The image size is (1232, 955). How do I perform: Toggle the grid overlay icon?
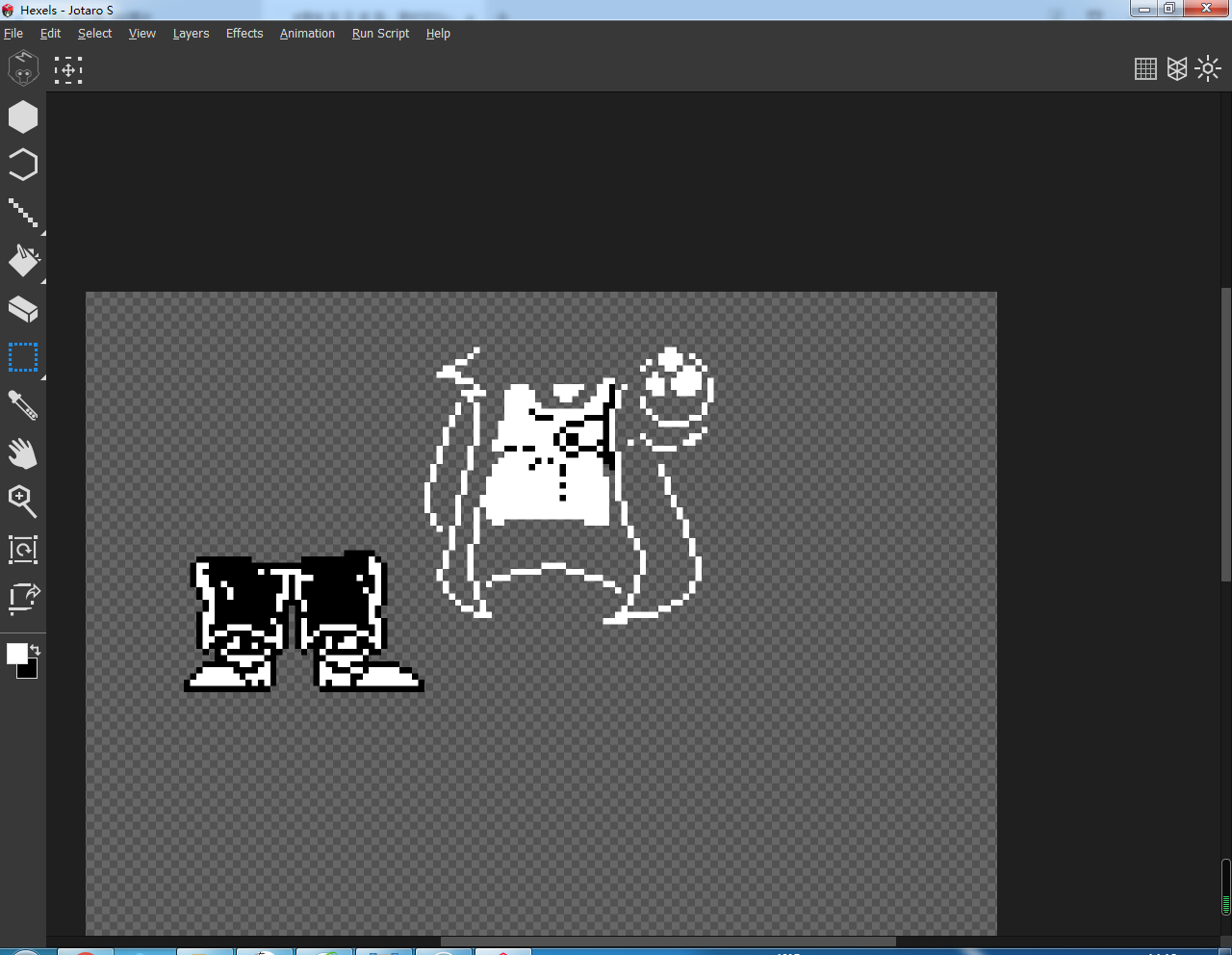click(x=1145, y=69)
